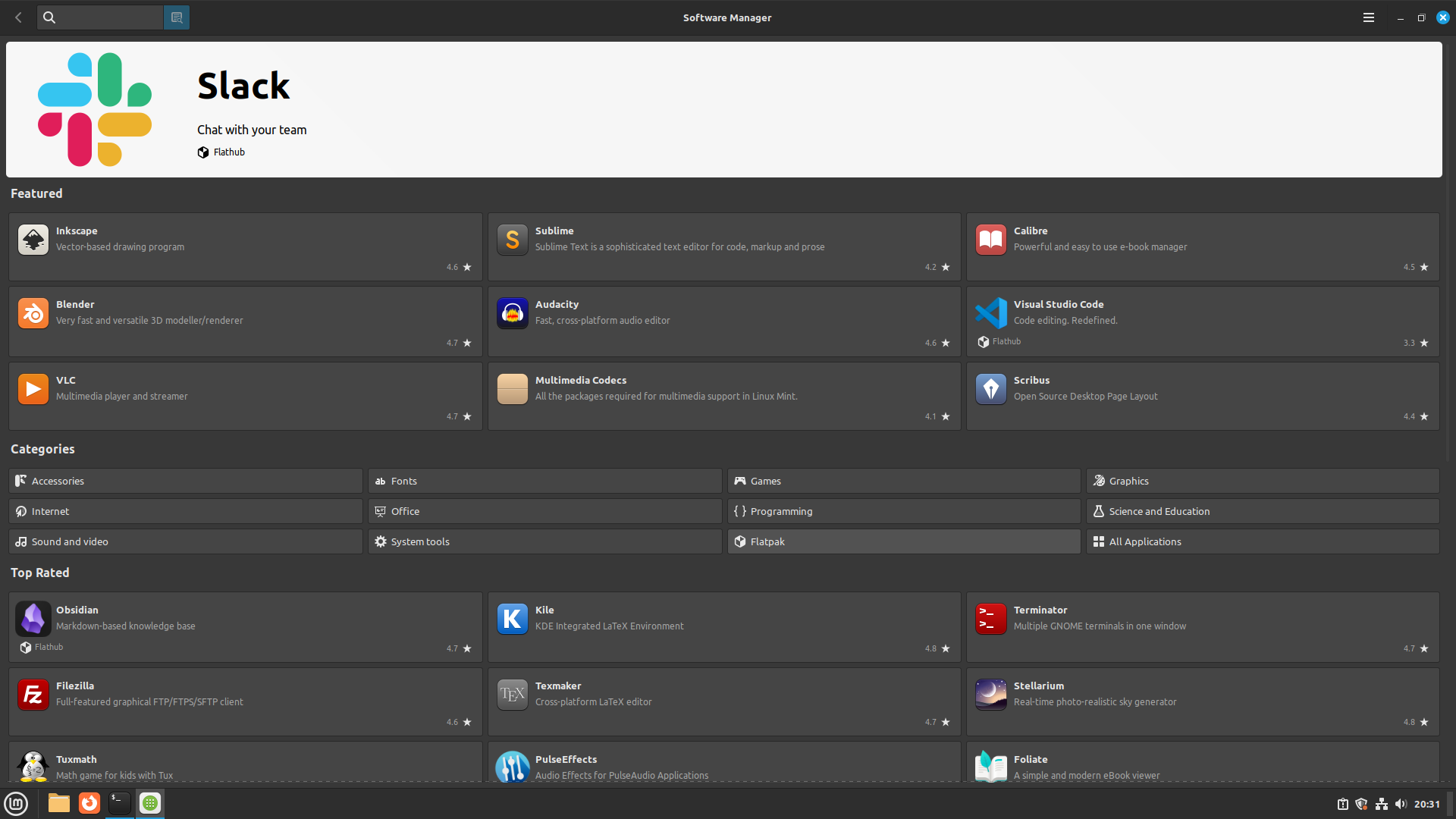Open System tools category
This screenshot has height=819, width=1456.
[544, 541]
